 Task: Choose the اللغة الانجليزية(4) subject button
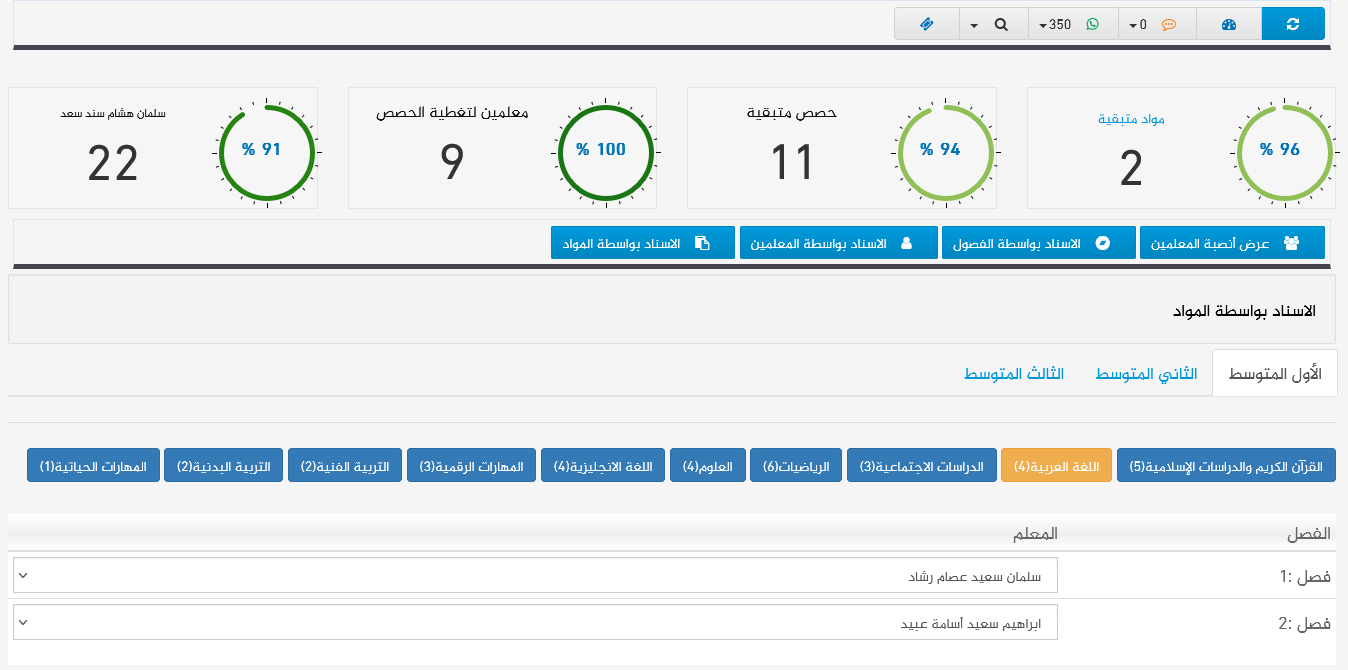603,466
